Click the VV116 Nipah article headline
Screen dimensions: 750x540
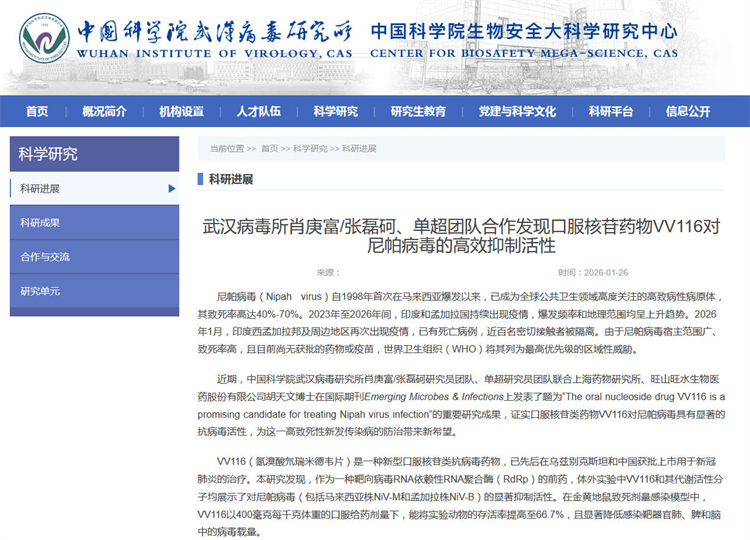461,236
